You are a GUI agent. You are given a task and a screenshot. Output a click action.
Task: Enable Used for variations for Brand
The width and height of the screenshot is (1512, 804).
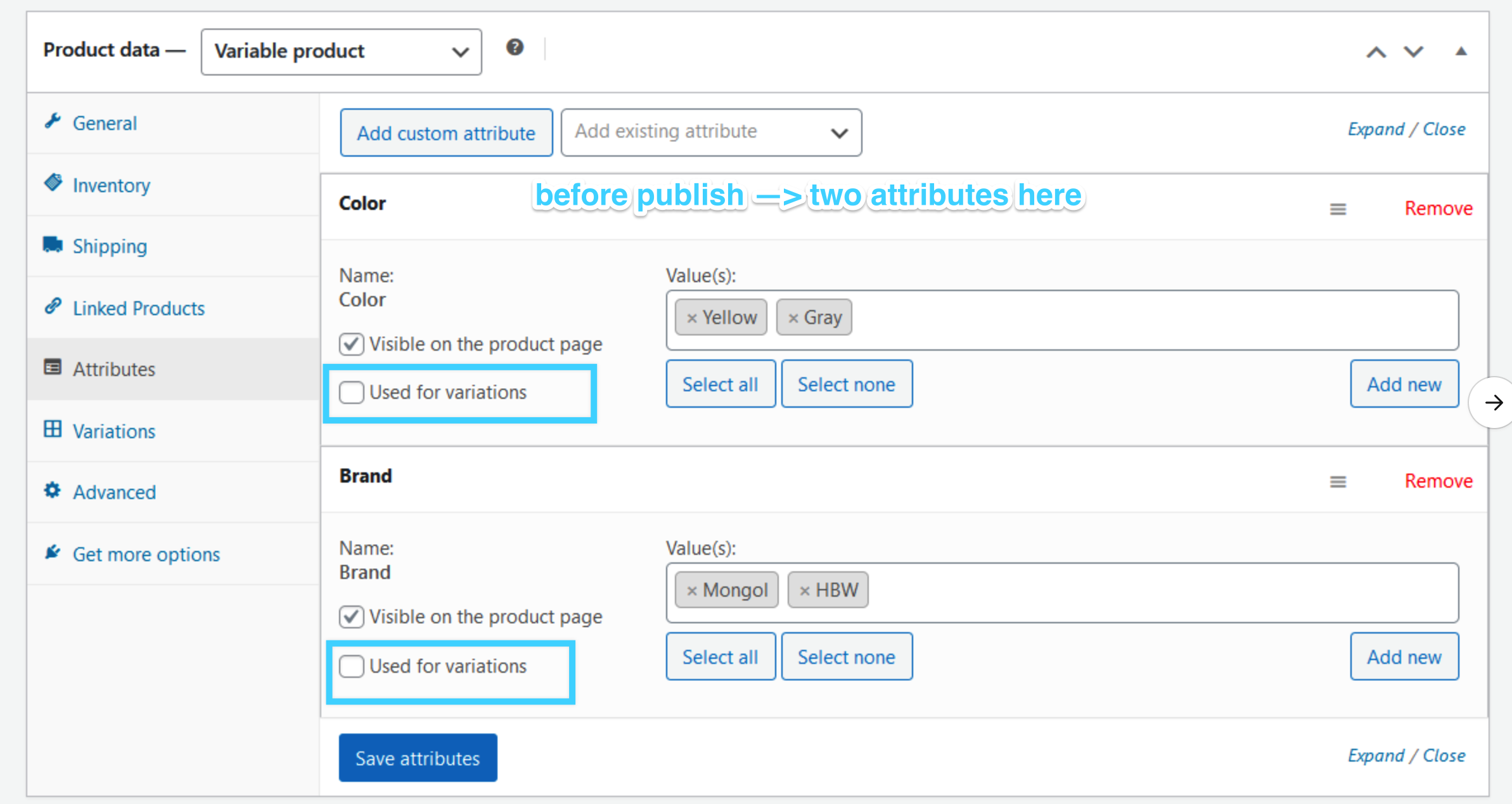pyautogui.click(x=352, y=666)
